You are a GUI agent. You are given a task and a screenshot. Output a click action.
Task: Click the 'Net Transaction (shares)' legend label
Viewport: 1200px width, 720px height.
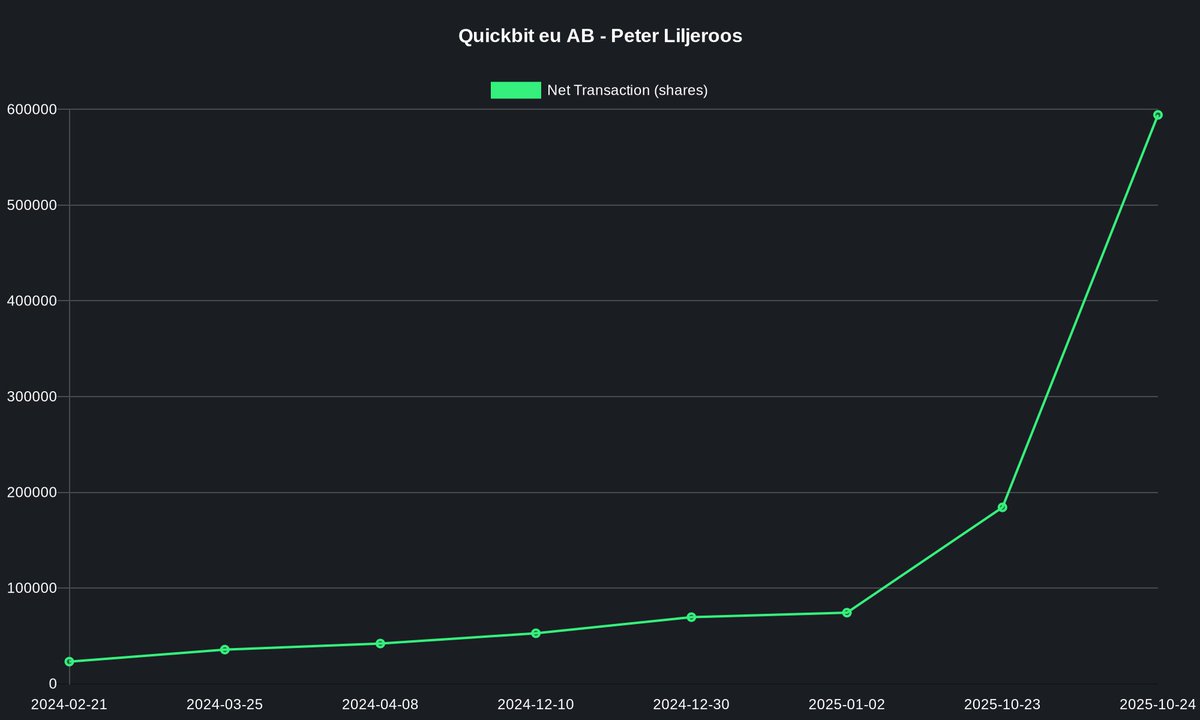pos(627,90)
